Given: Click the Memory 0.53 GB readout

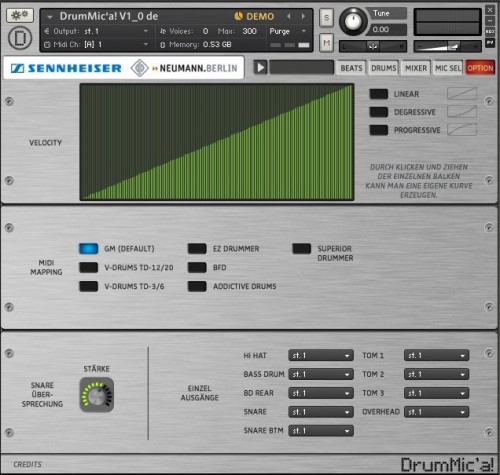Looking at the screenshot, I should [x=196, y=44].
